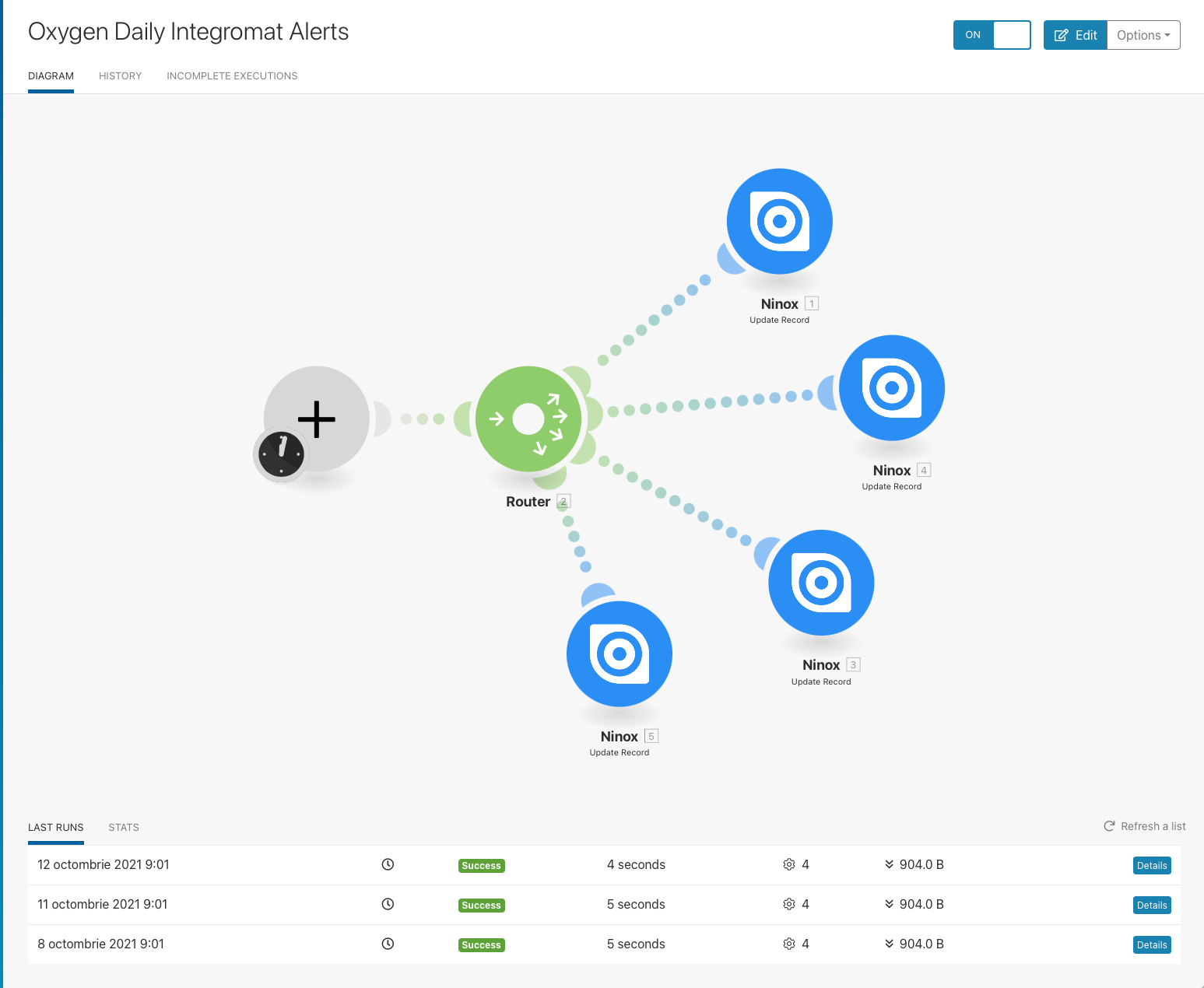The width and height of the screenshot is (1204, 988).
Task: Click clock icon in 12 octombrie run
Action: tap(388, 864)
